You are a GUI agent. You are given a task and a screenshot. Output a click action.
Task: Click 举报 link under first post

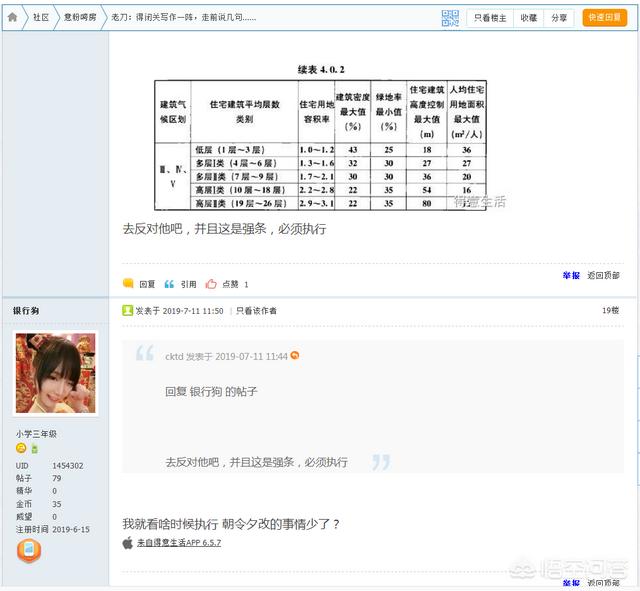[570, 275]
